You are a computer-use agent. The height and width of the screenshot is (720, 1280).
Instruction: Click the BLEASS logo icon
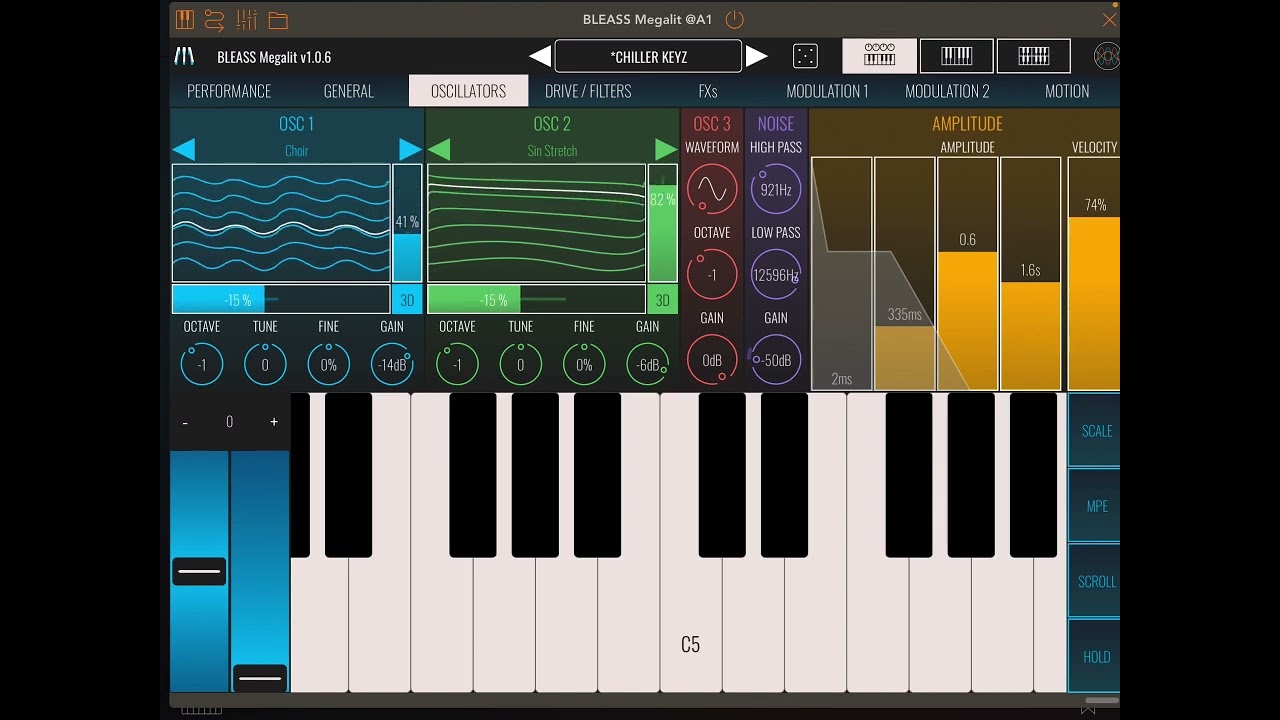click(185, 56)
